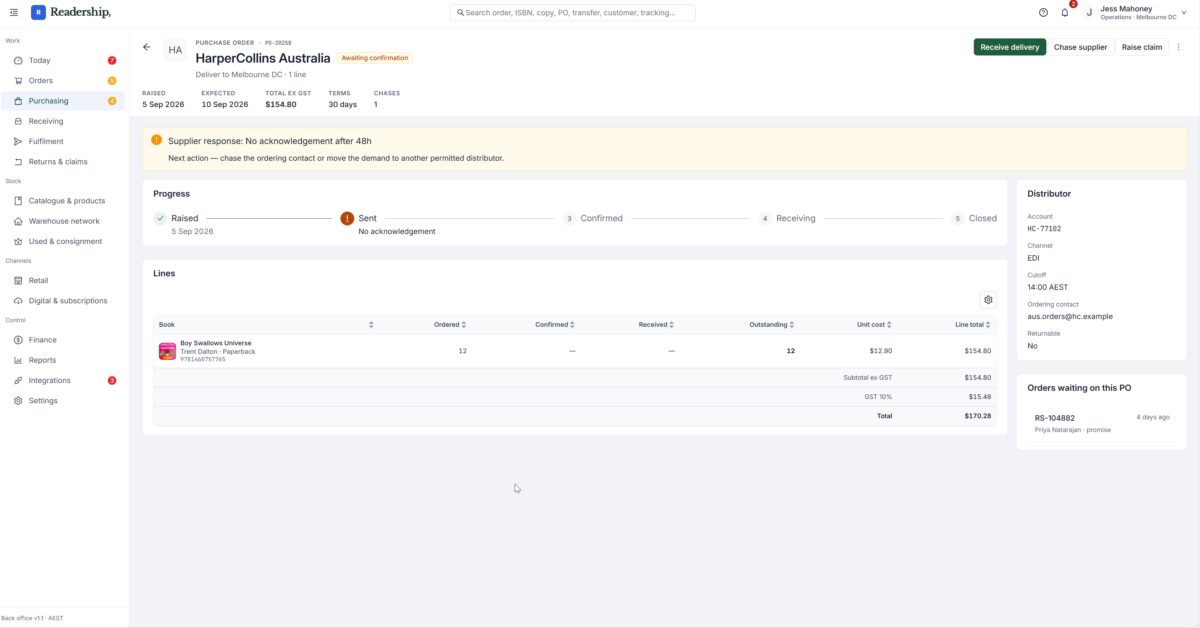Screen dimensions: 1200x628
Task: Collapse the sidebar with the hamburger icon
Action: click(13, 12)
